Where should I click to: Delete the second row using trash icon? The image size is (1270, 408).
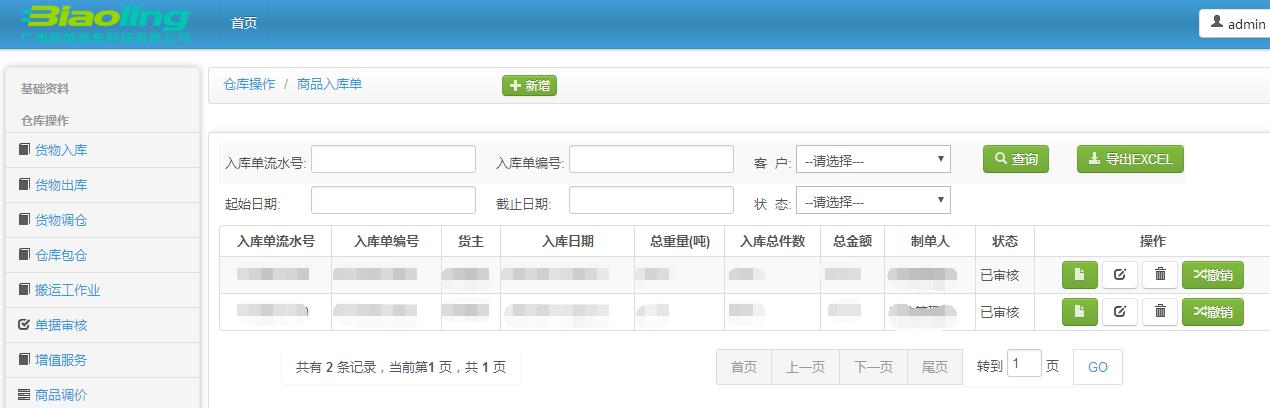coord(1159,312)
